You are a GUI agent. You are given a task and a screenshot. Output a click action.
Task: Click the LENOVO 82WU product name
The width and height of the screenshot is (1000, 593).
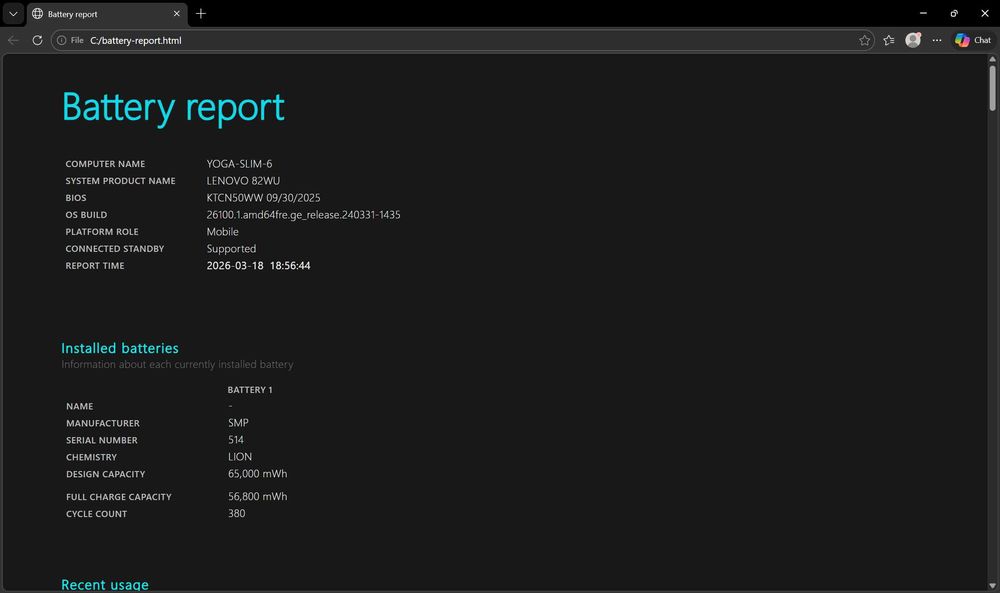[243, 181]
